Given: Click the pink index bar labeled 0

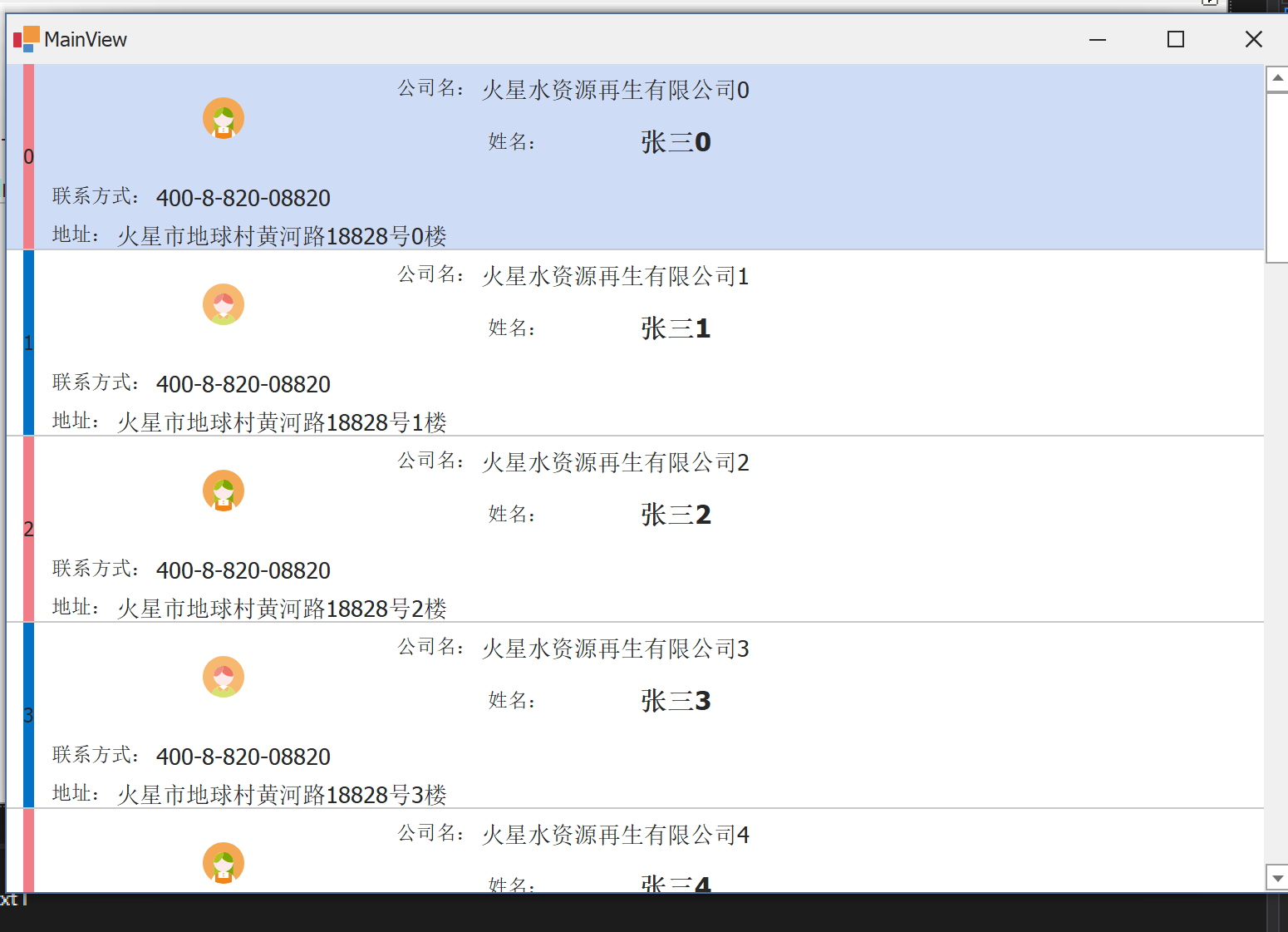Looking at the screenshot, I should (29, 156).
